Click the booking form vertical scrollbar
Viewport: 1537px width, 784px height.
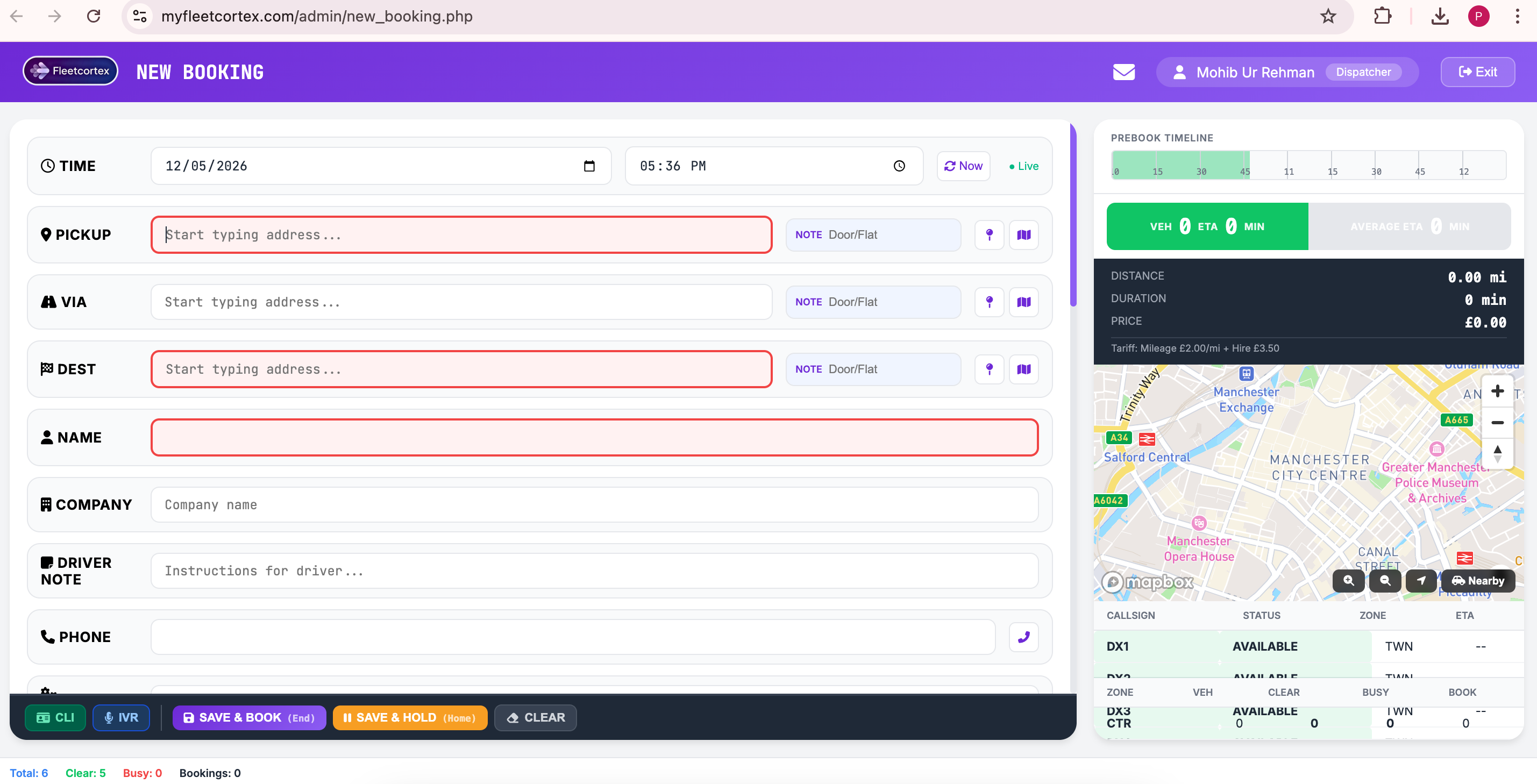click(1073, 215)
